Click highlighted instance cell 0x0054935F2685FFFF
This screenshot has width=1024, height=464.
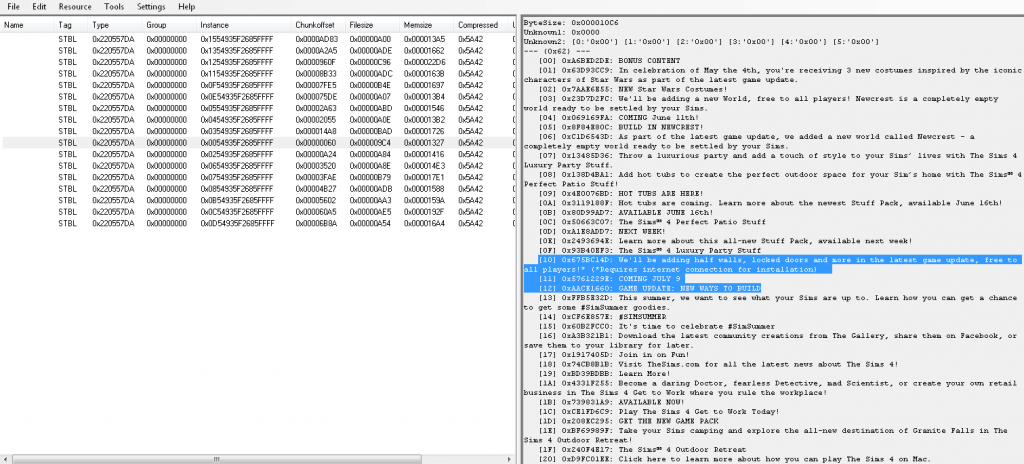click(236, 142)
